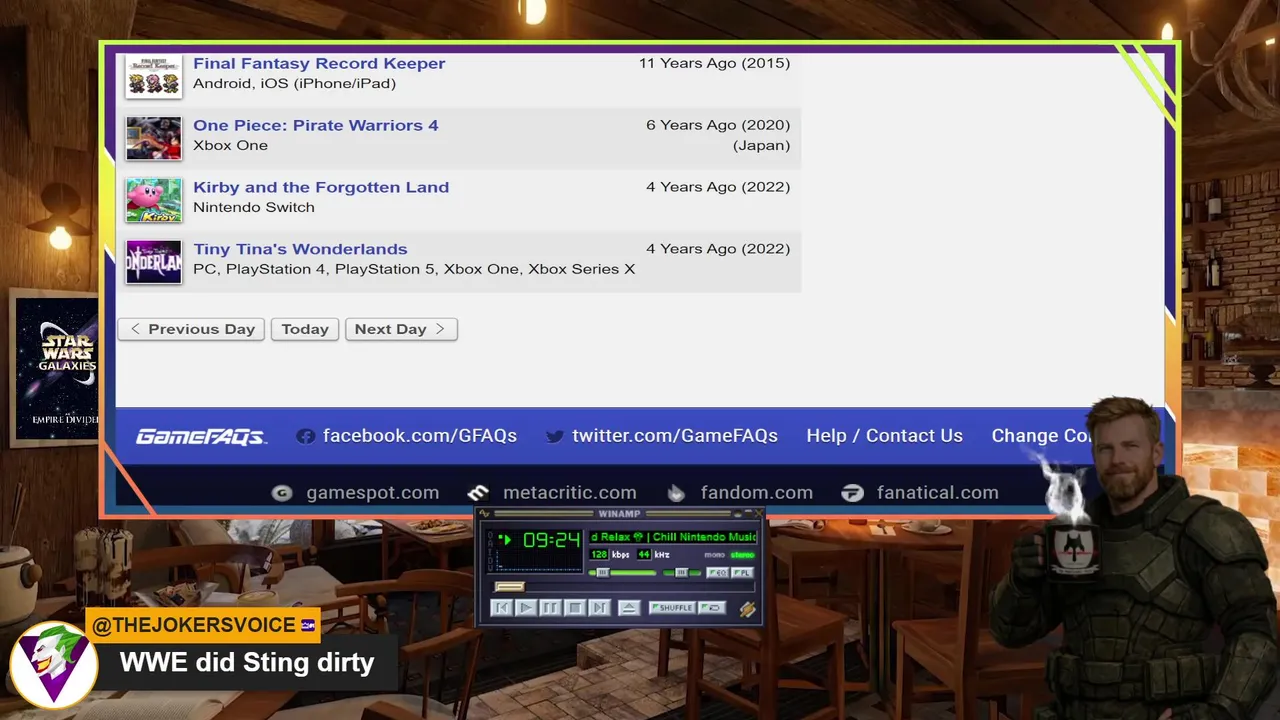Click the Winamp seek position bar
The image size is (1280, 720).
624,587
